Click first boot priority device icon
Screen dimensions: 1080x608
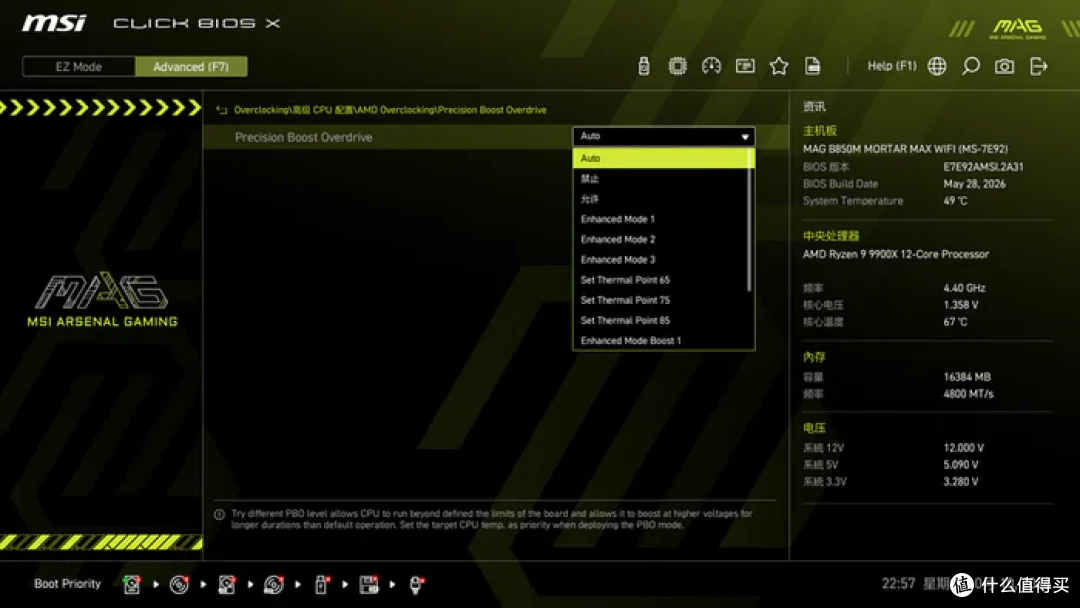click(x=132, y=585)
